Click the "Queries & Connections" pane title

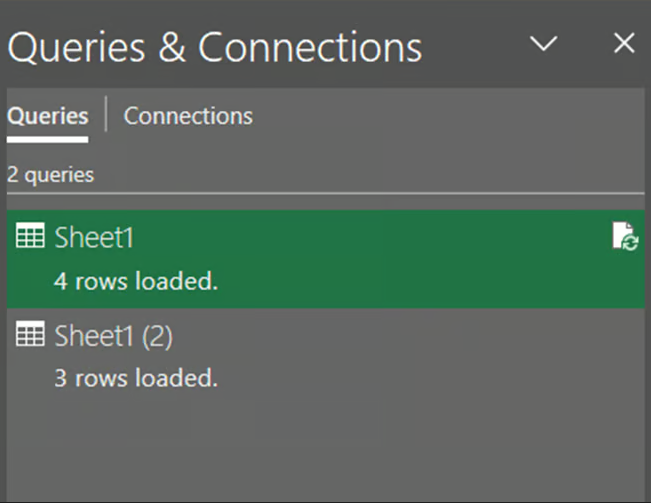[214, 46]
